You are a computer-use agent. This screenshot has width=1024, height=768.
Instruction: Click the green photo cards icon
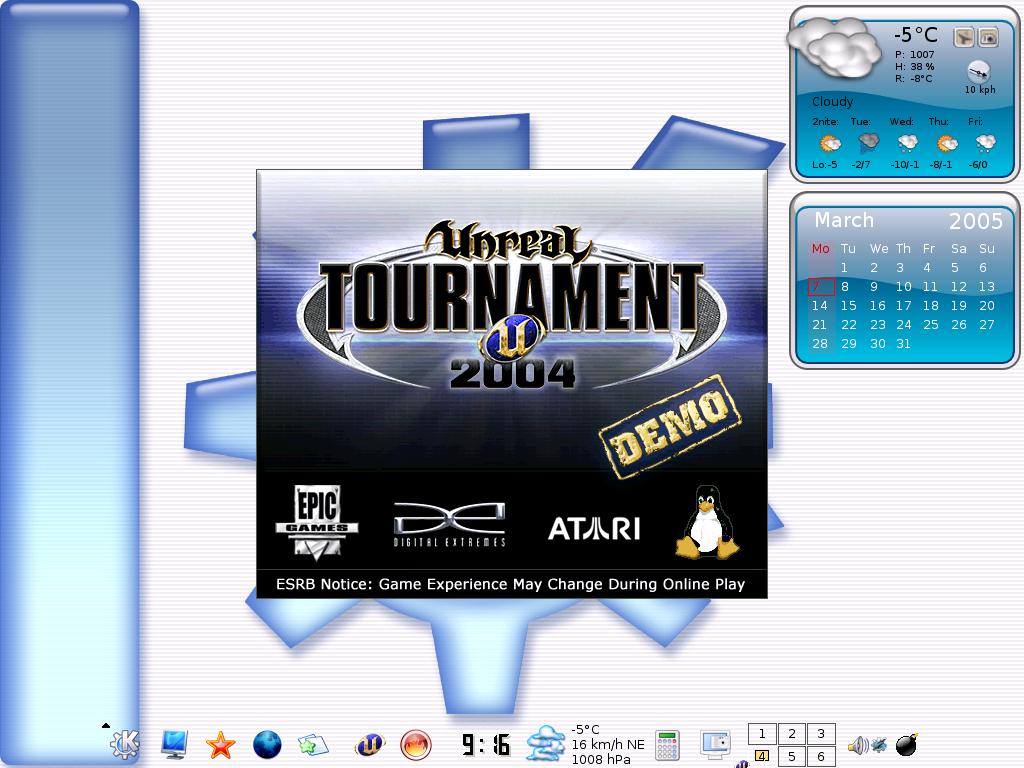click(312, 745)
